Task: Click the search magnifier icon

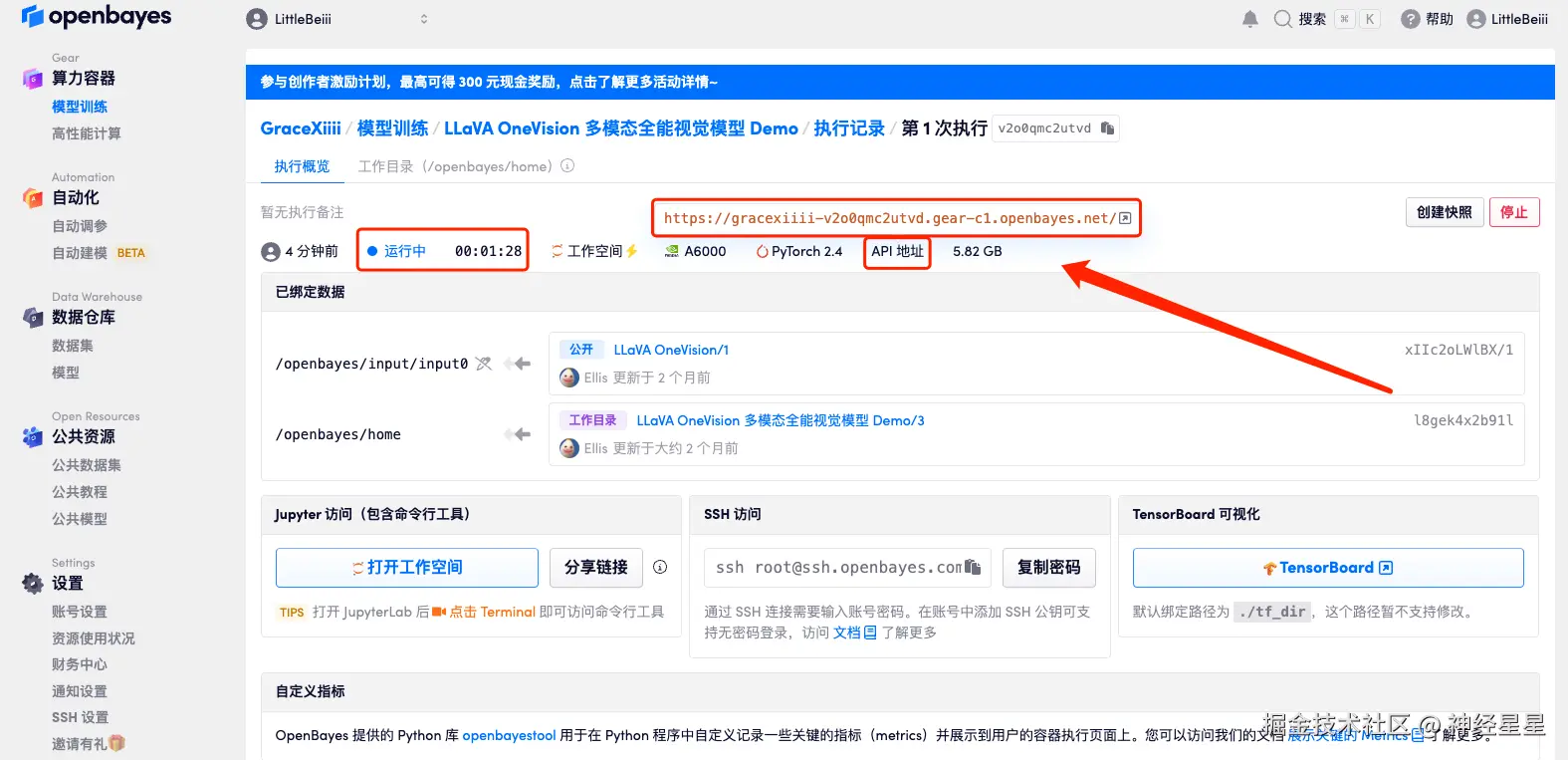Action: tap(1282, 19)
